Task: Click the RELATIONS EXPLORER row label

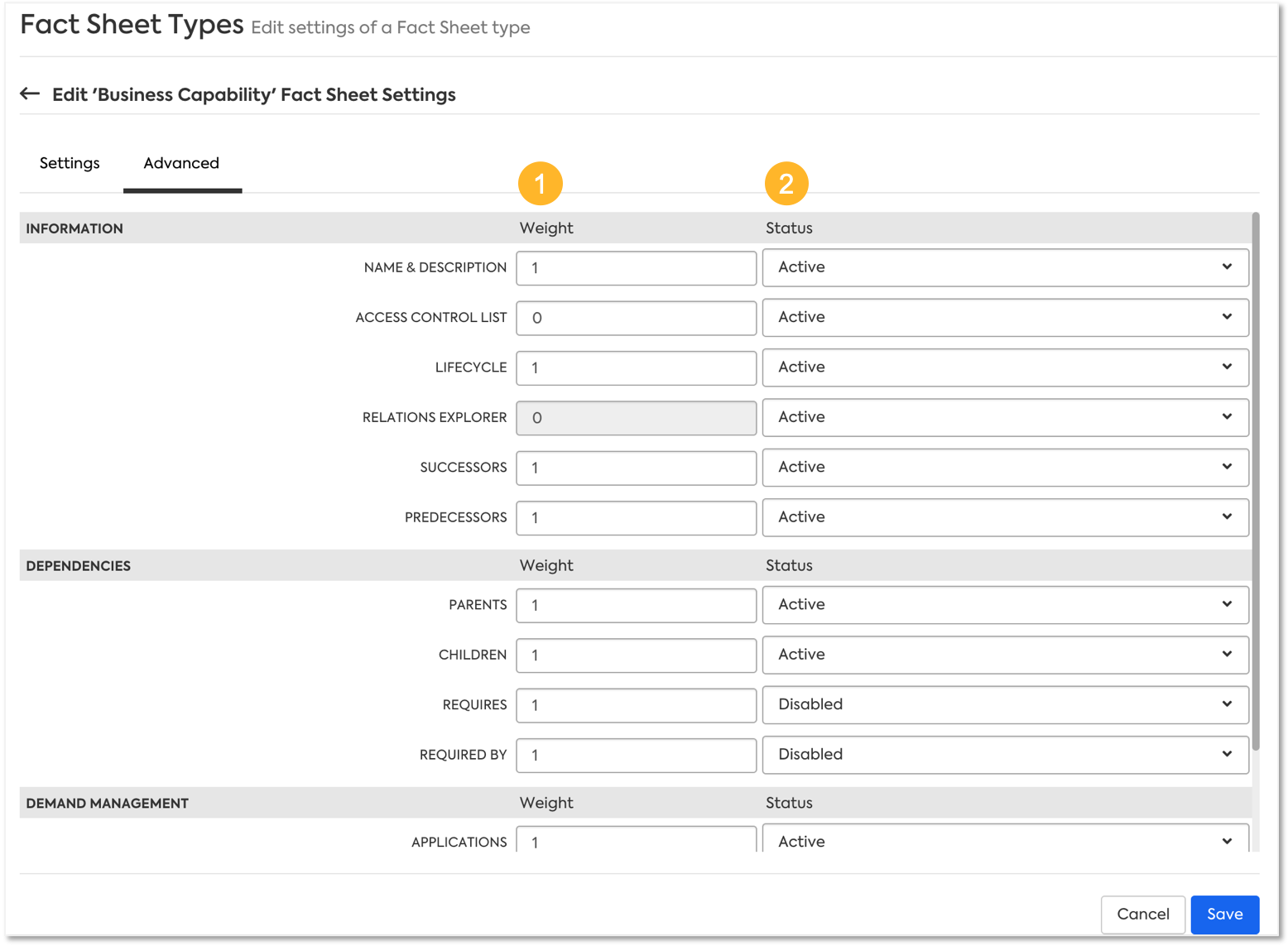Action: pos(435,418)
